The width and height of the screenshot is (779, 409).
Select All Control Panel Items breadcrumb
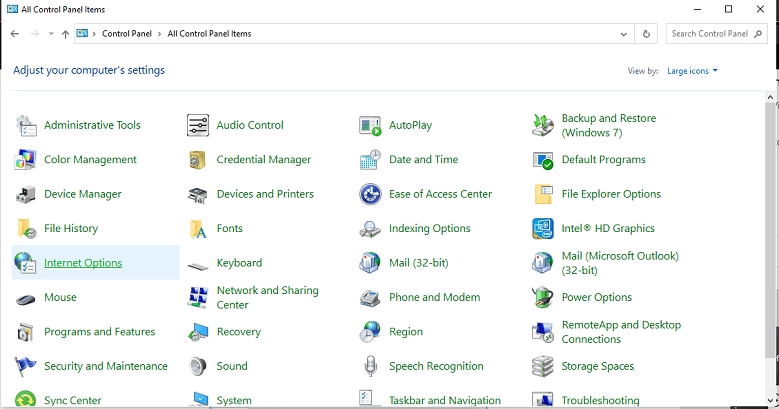pyautogui.click(x=209, y=34)
